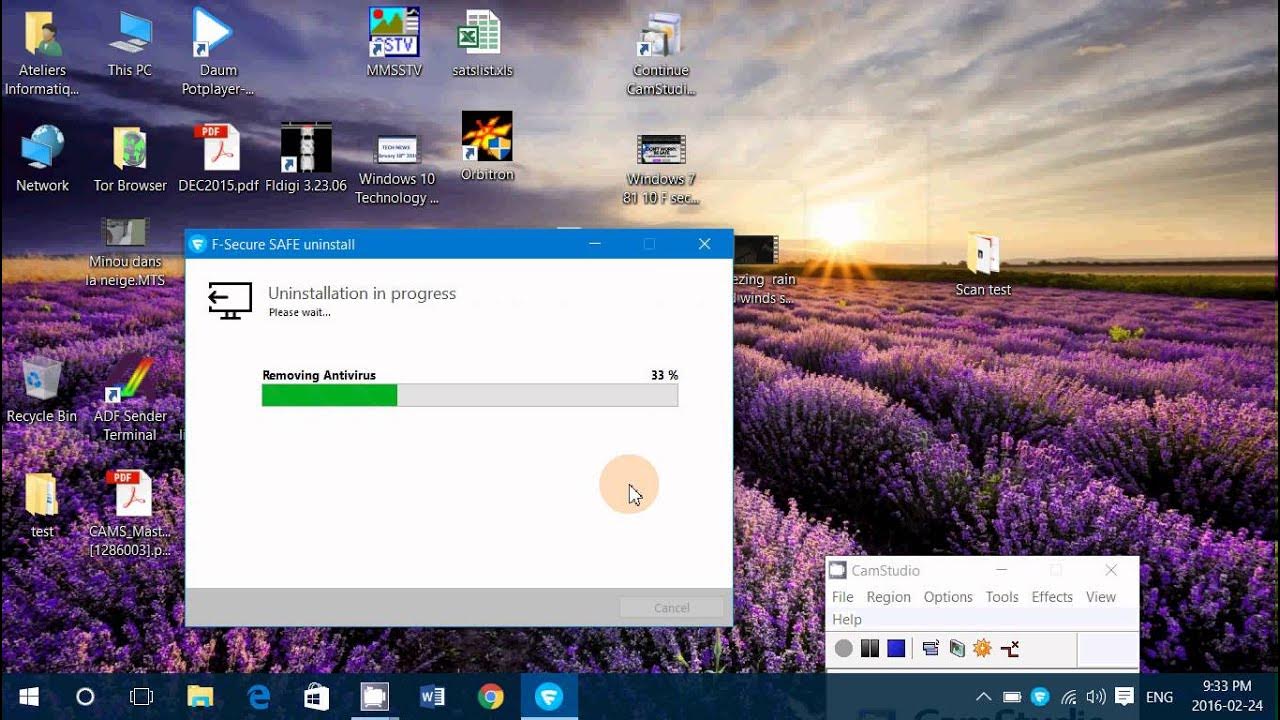This screenshot has height=720, width=1280.
Task: Pause recording in CamStudio
Action: pyautogui.click(x=870, y=649)
